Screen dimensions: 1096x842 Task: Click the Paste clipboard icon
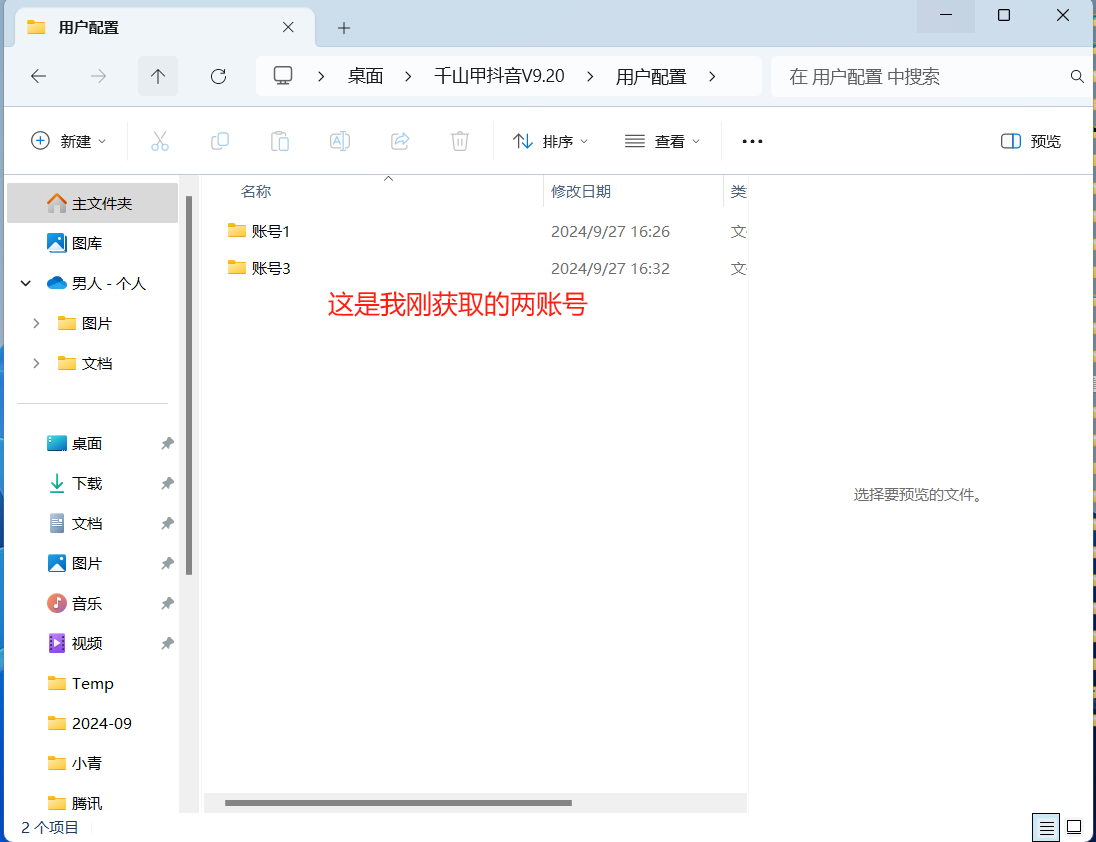280,141
